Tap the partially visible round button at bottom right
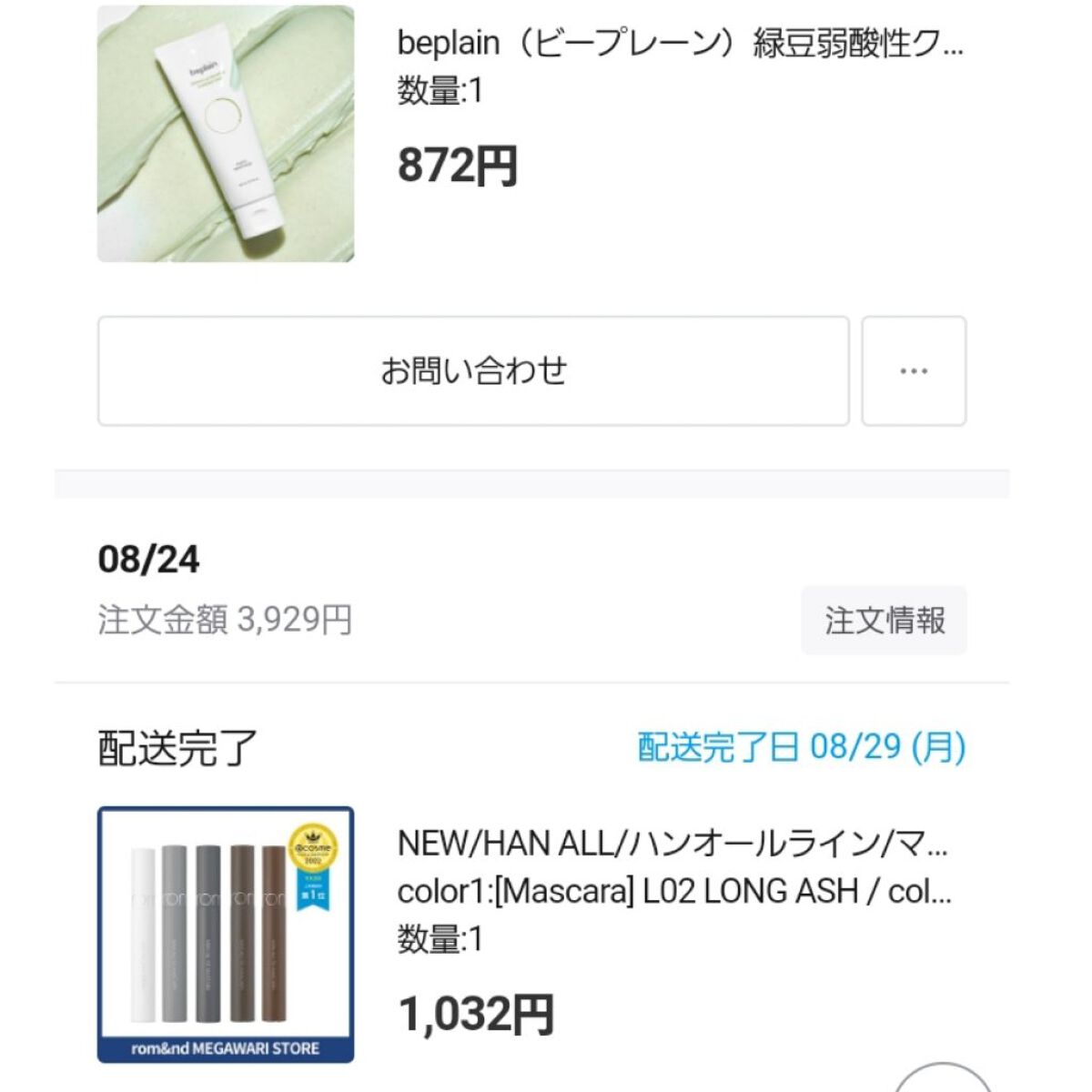1092x1092 pixels. click(x=943, y=1079)
